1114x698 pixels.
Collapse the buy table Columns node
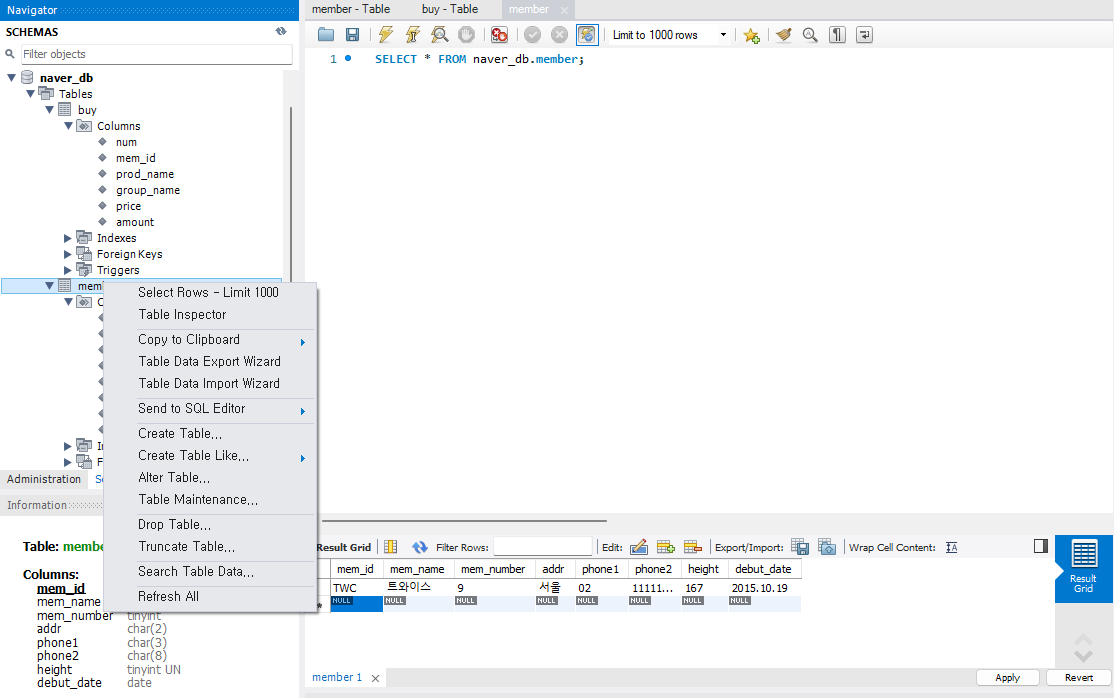click(69, 126)
